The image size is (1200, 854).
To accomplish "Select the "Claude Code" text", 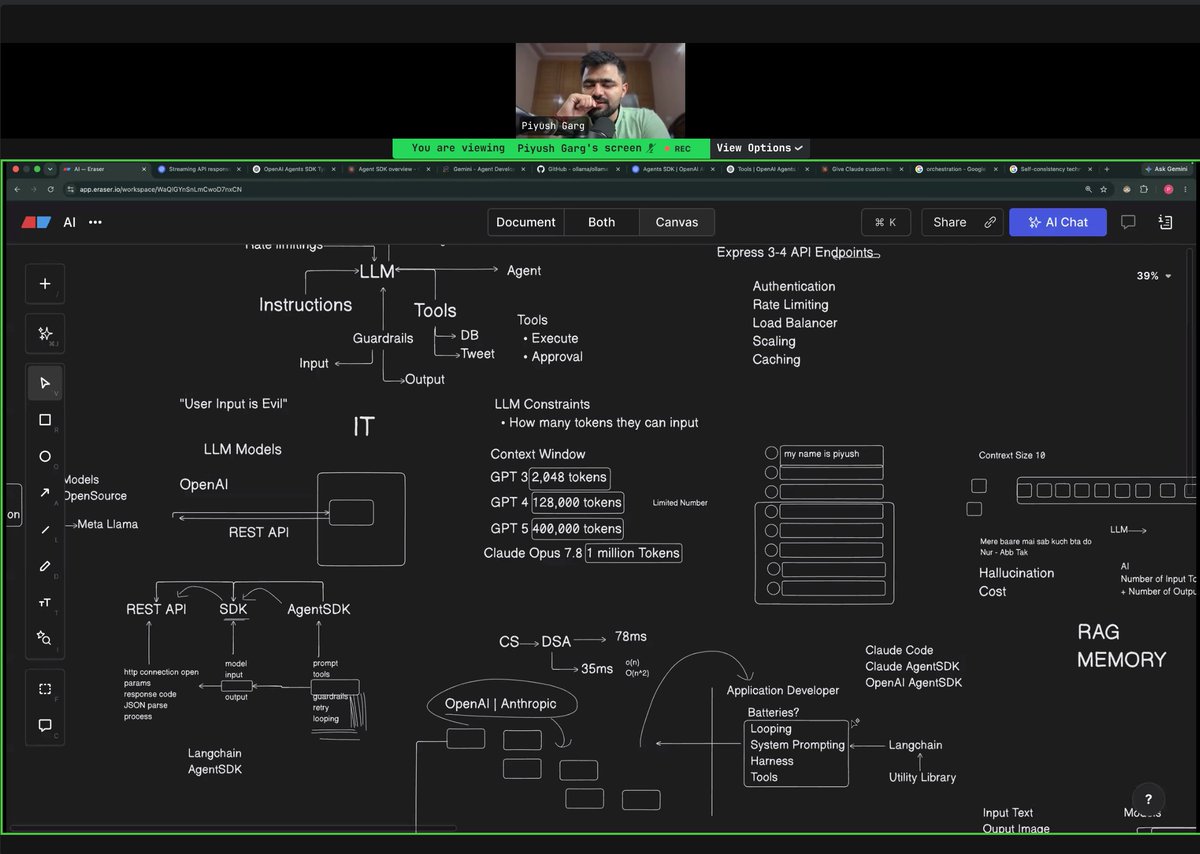I will point(899,650).
